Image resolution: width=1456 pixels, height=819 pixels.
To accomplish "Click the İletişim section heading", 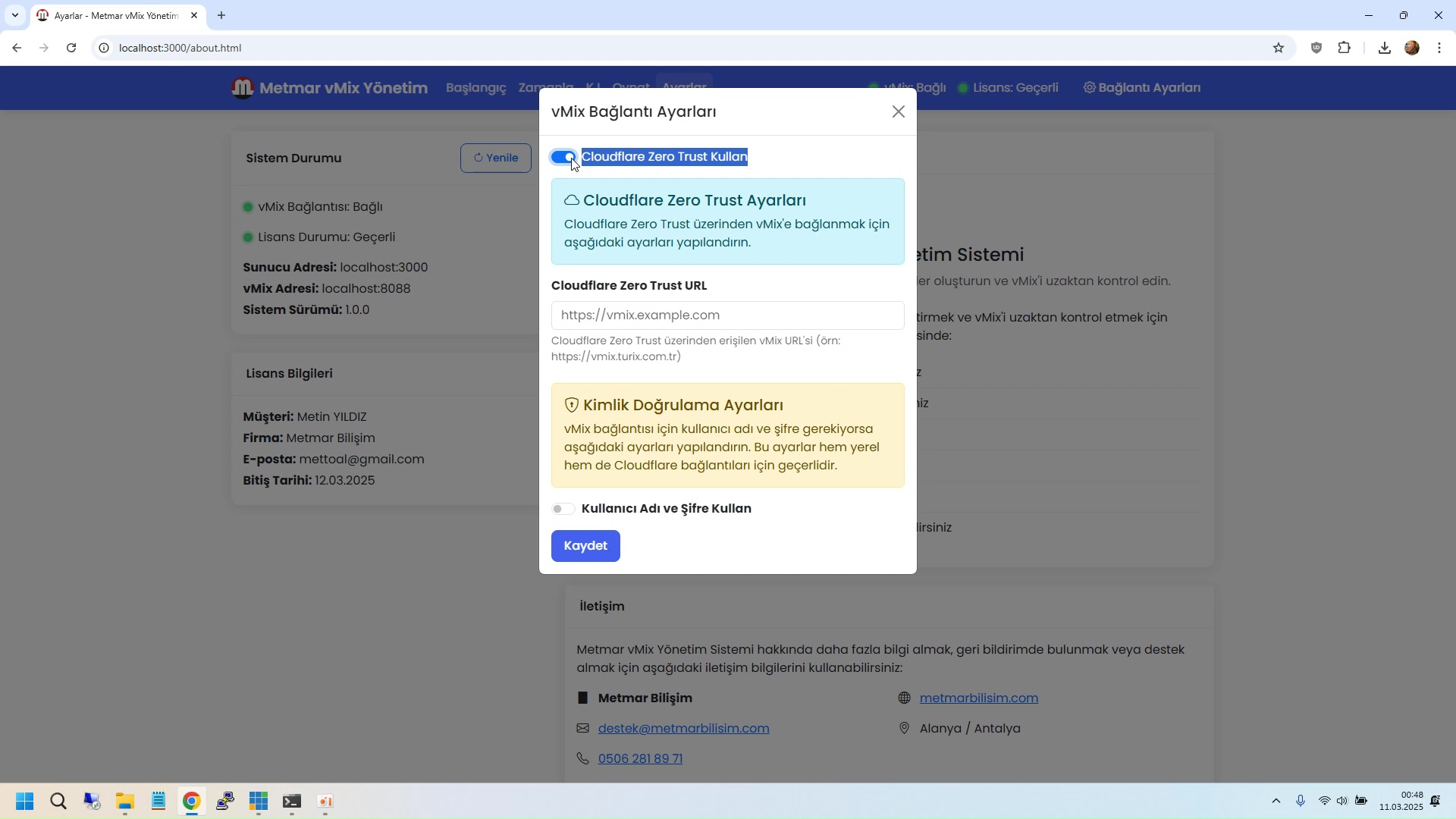I will point(602,607).
